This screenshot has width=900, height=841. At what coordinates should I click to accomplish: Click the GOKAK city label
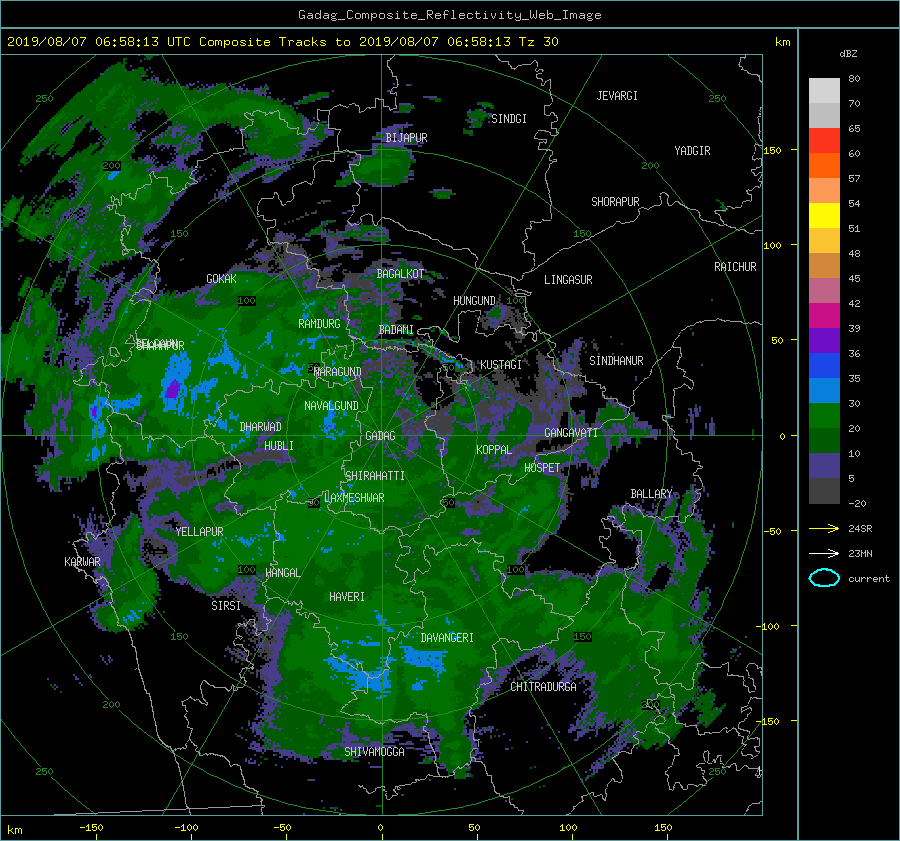point(221,279)
